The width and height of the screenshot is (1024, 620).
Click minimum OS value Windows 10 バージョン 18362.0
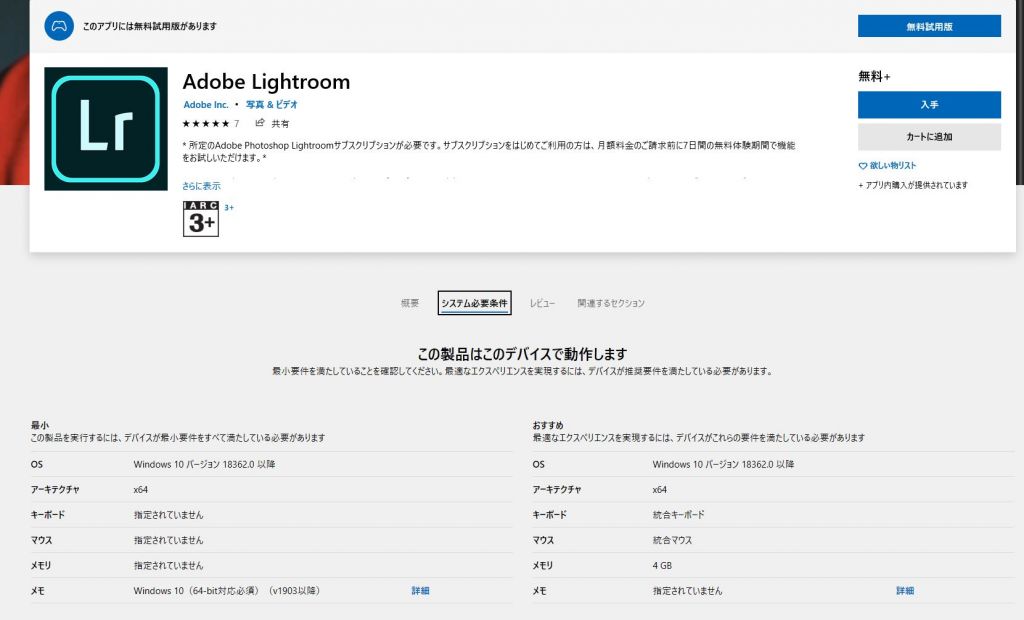(204, 465)
